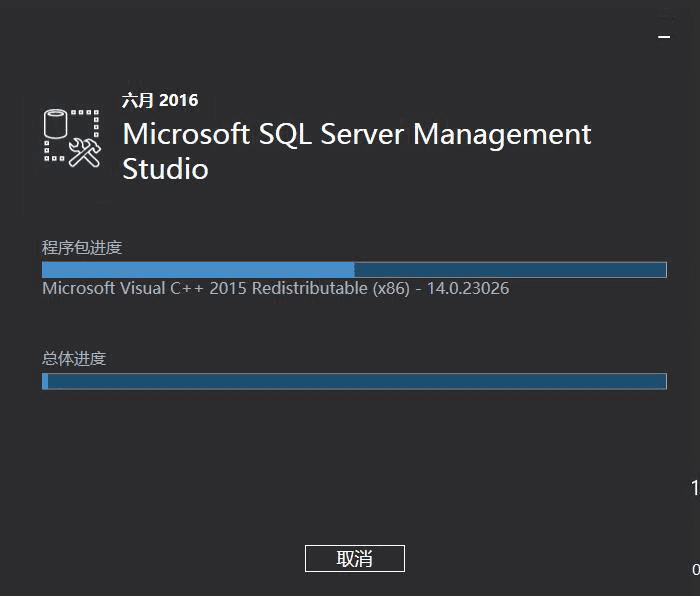
Task: Click the 总体进度 label text
Action: (74, 358)
